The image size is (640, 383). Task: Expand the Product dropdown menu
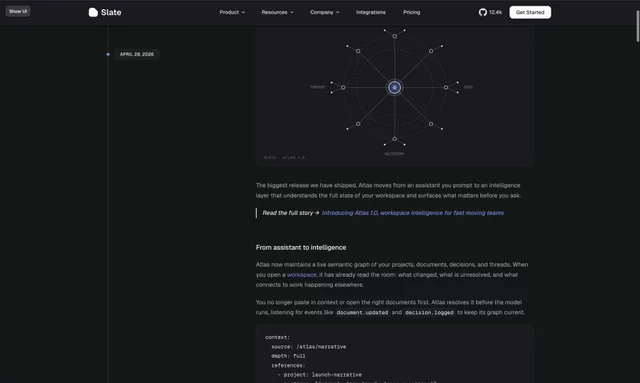click(x=232, y=12)
